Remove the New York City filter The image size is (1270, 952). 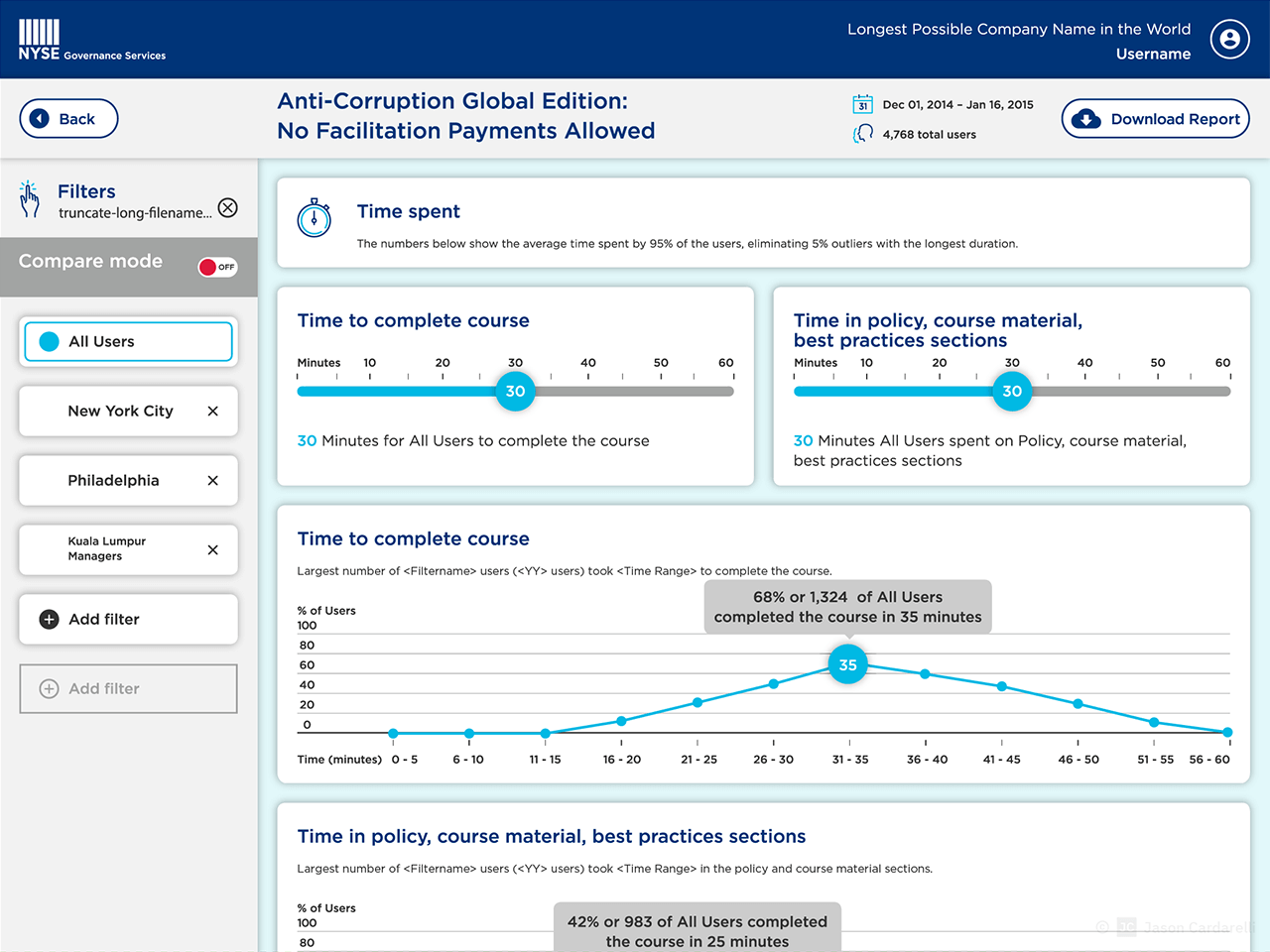(x=212, y=412)
